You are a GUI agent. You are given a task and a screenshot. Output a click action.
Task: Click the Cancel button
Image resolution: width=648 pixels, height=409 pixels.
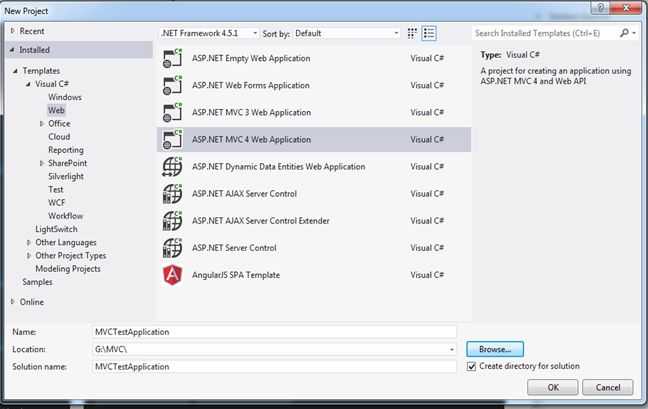(608, 388)
